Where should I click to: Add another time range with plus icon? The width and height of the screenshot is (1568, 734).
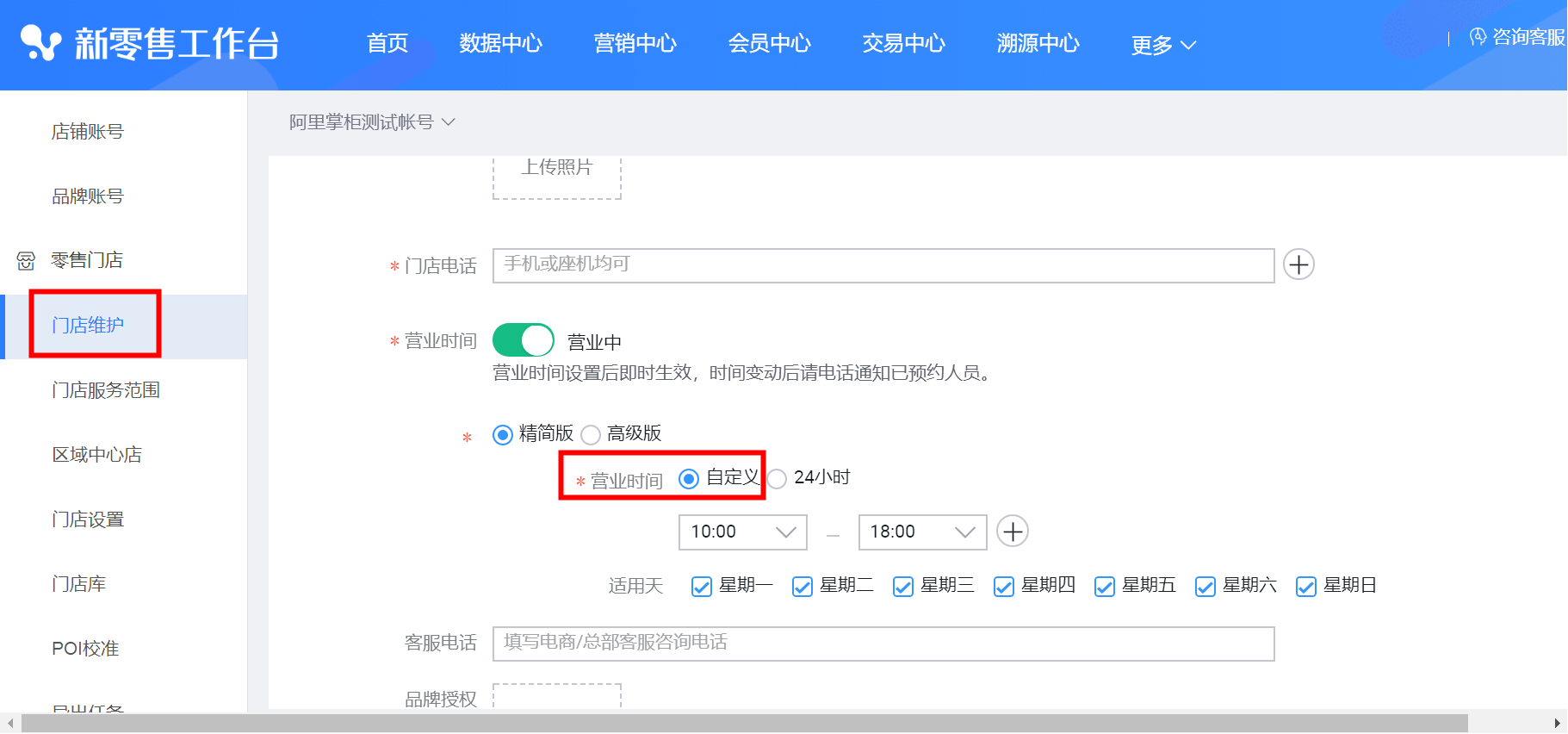[x=1013, y=532]
